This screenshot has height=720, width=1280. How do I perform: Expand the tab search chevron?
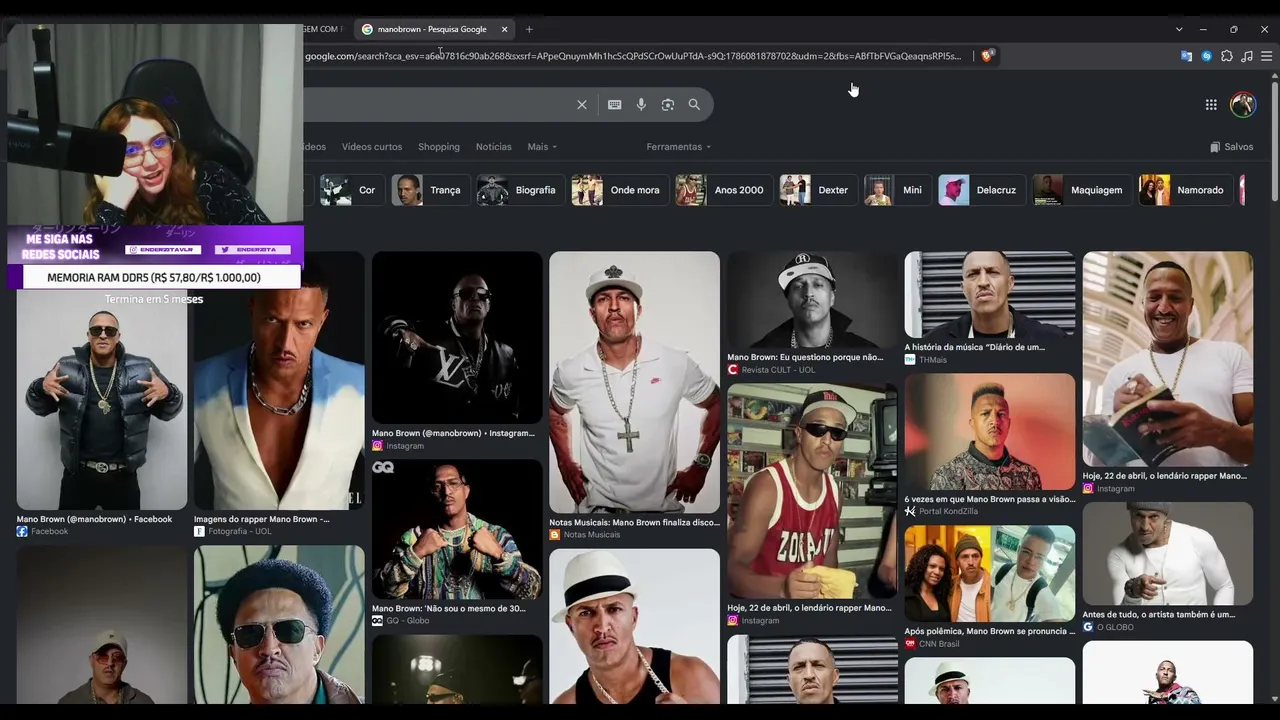1179,29
